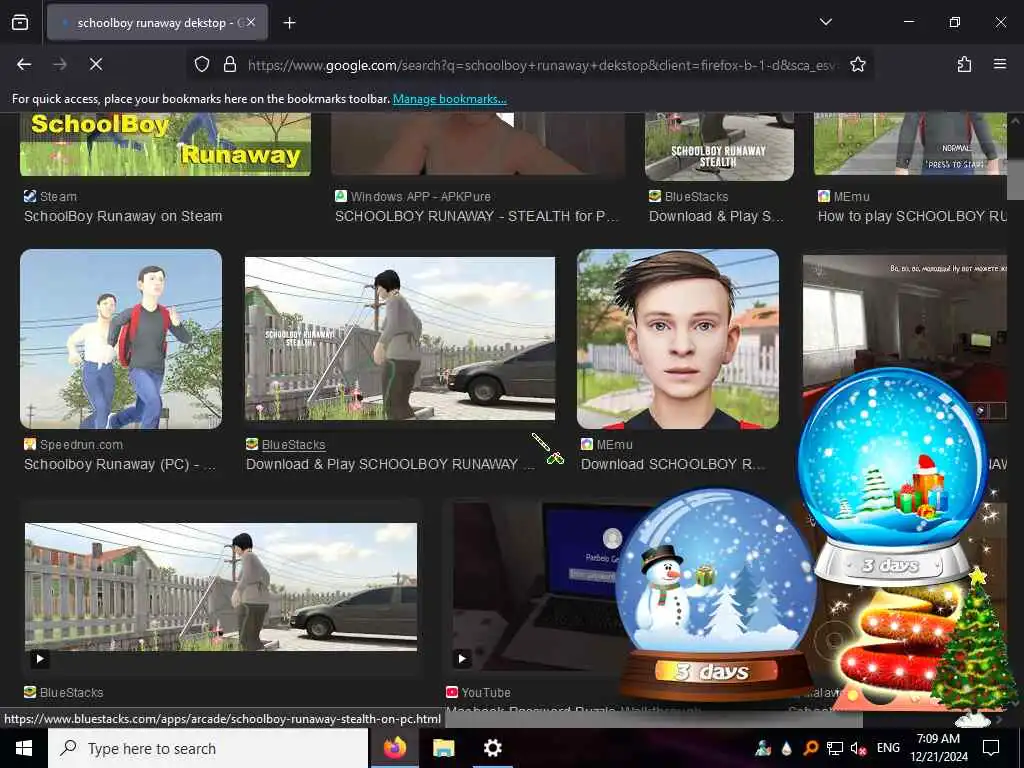Open Download SCHOOLBOY R... MEmu title
Viewport: 1024px width, 768px height.
[x=672, y=464]
